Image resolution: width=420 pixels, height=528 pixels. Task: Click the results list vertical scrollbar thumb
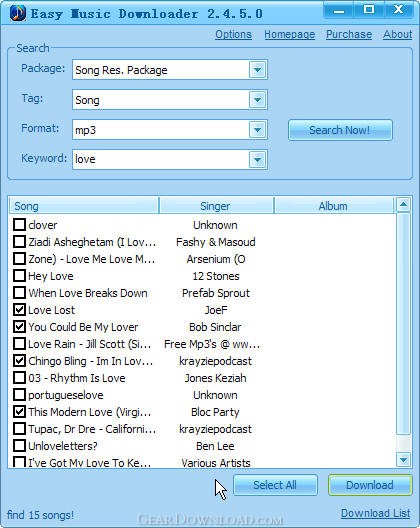pyautogui.click(x=403, y=323)
